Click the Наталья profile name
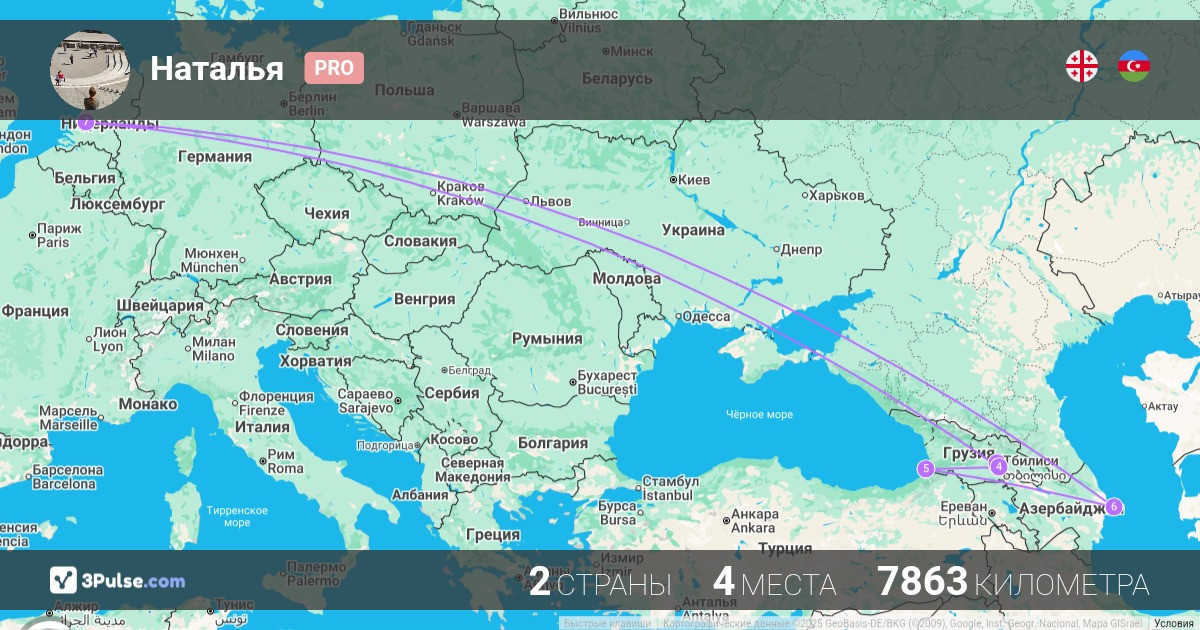Image resolution: width=1200 pixels, height=630 pixels. [x=217, y=68]
